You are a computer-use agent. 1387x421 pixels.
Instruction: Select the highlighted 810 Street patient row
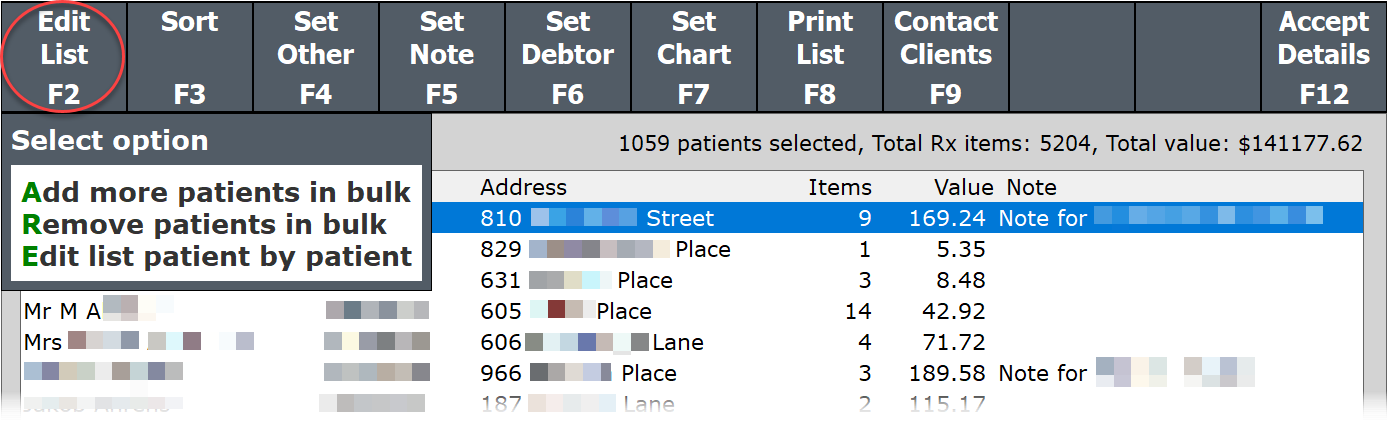click(x=700, y=218)
